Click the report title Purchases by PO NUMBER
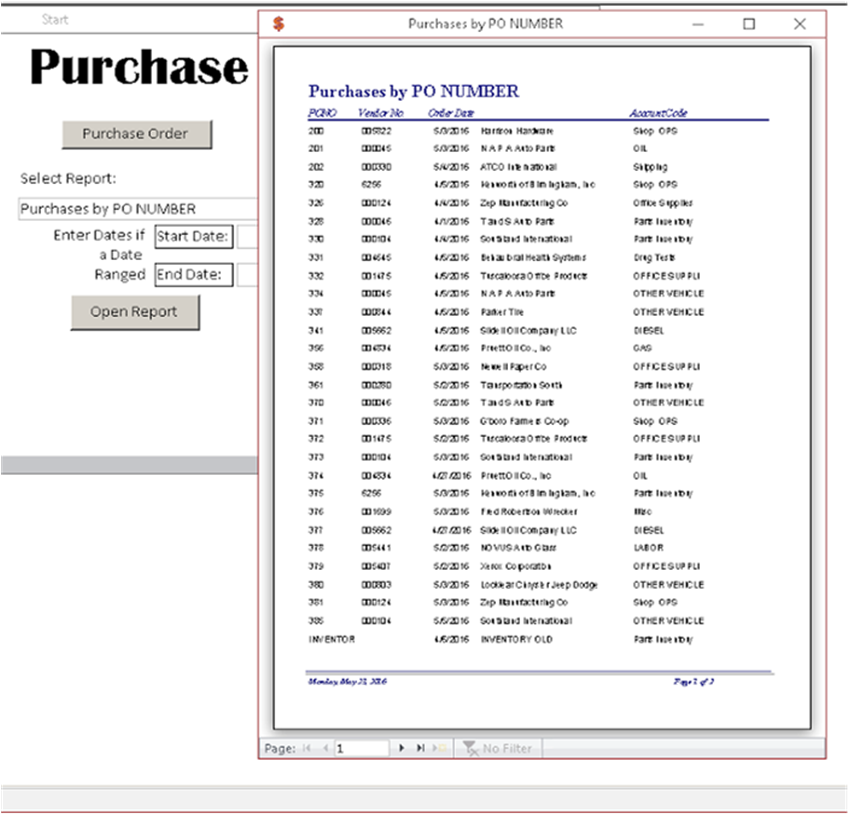 click(x=414, y=91)
